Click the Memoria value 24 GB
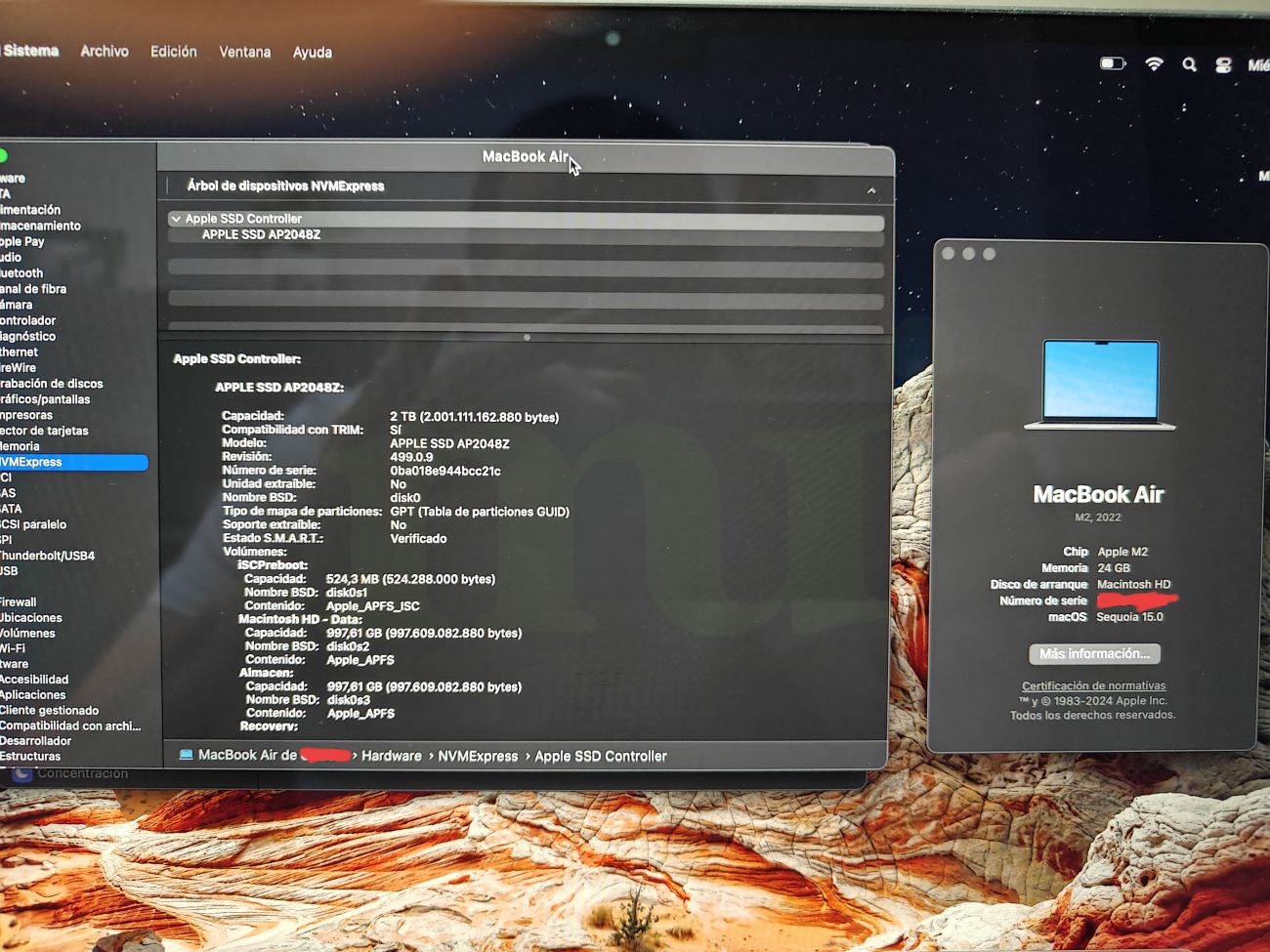The height and width of the screenshot is (952, 1270). click(1114, 567)
